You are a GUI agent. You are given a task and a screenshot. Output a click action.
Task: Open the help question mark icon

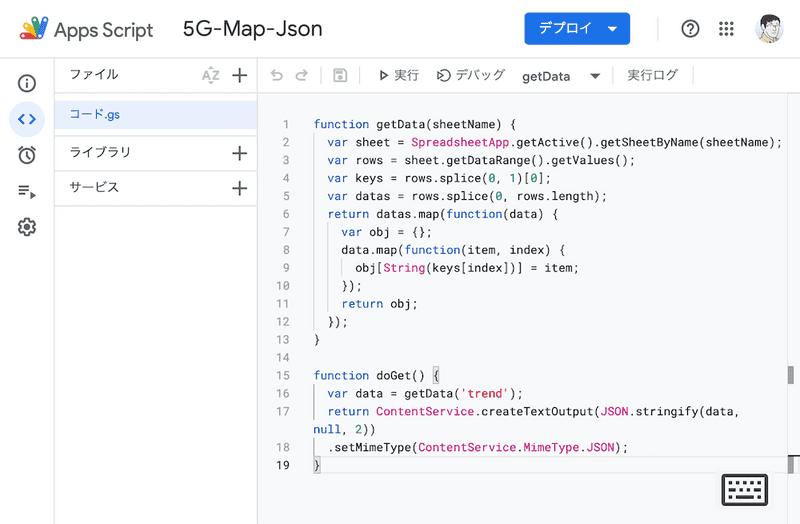[690, 29]
